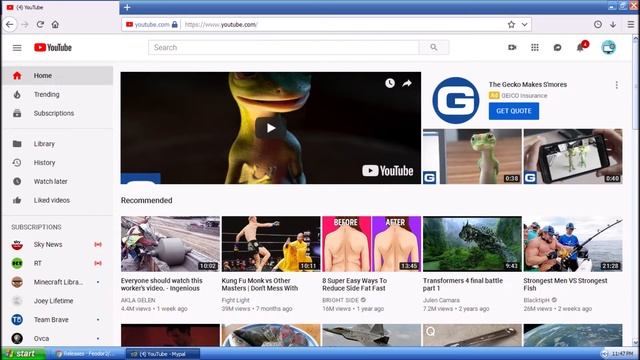Open Sky News subscription channel
The width and height of the screenshot is (640, 360).
click(x=58, y=244)
